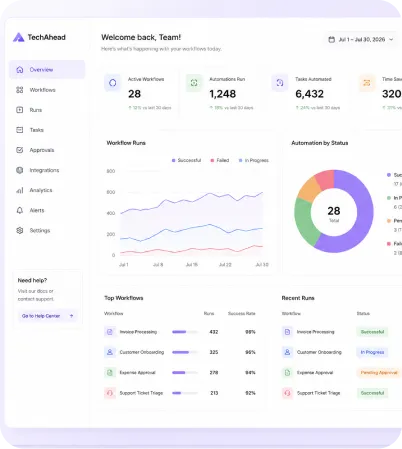Click the Support Ticket Triage icon in Recent Runs

coord(287,393)
